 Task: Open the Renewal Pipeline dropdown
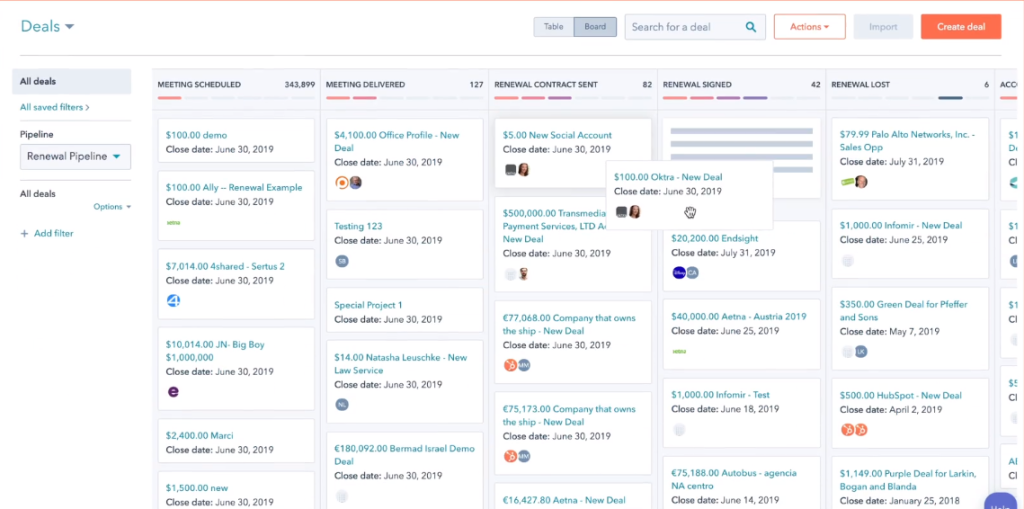coord(75,157)
